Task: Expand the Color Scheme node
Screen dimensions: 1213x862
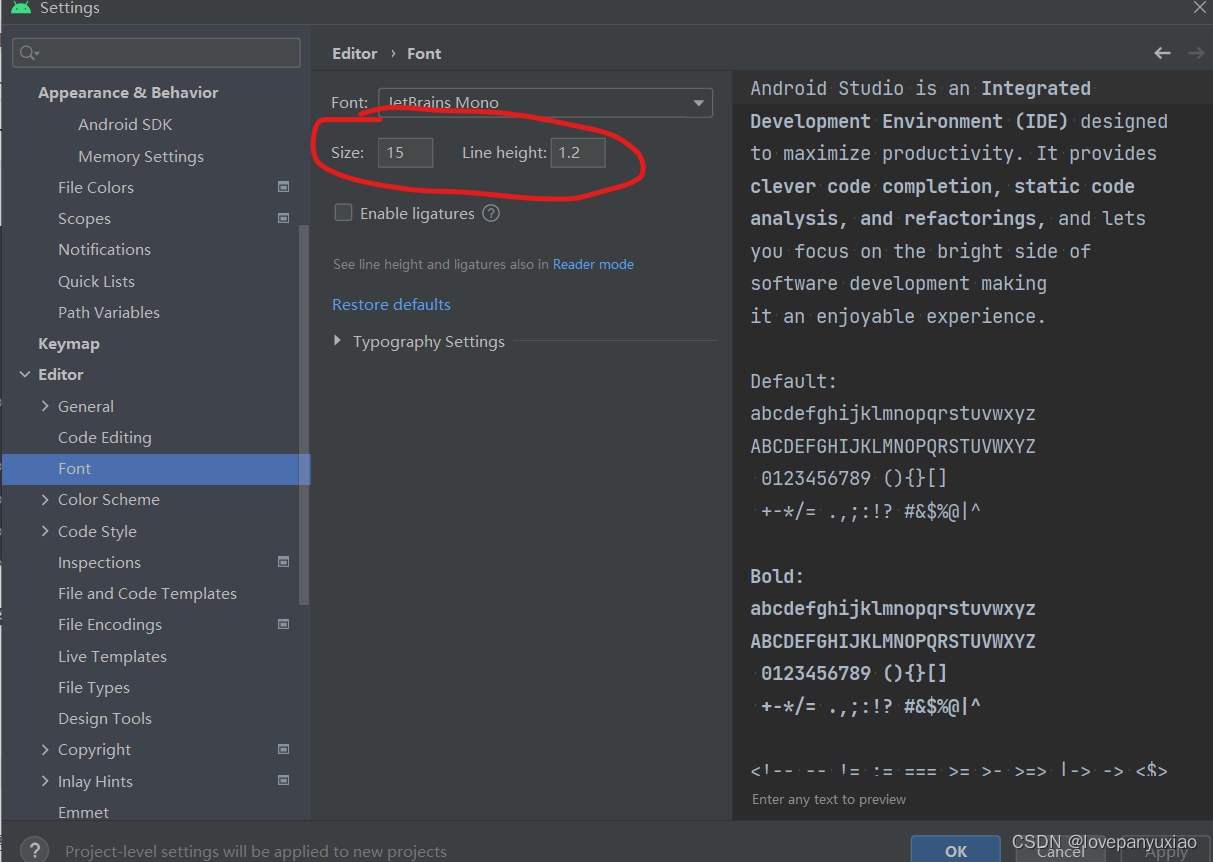Action: tap(45, 499)
